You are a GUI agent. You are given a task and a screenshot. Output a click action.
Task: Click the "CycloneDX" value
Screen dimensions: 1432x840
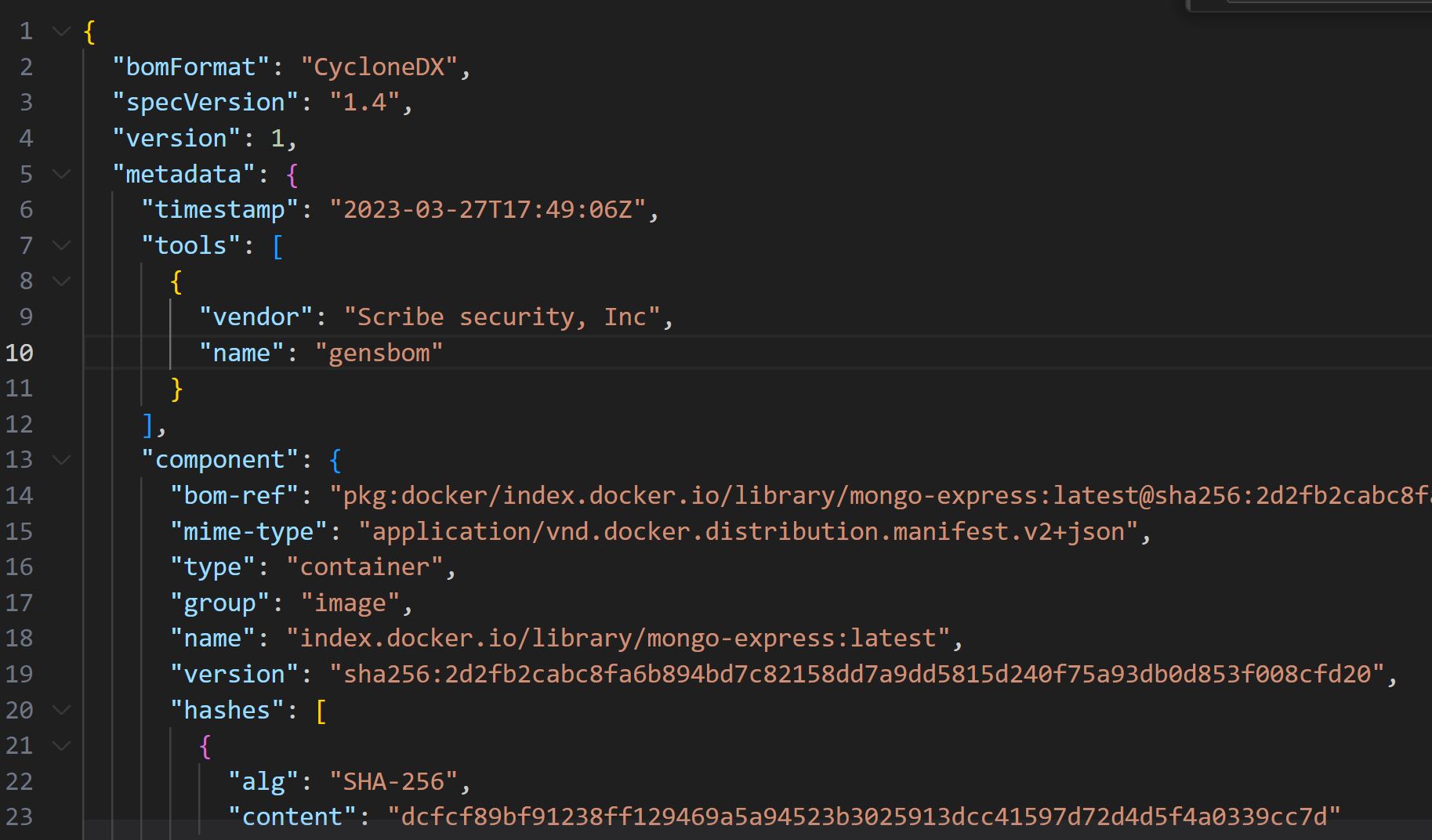(379, 67)
